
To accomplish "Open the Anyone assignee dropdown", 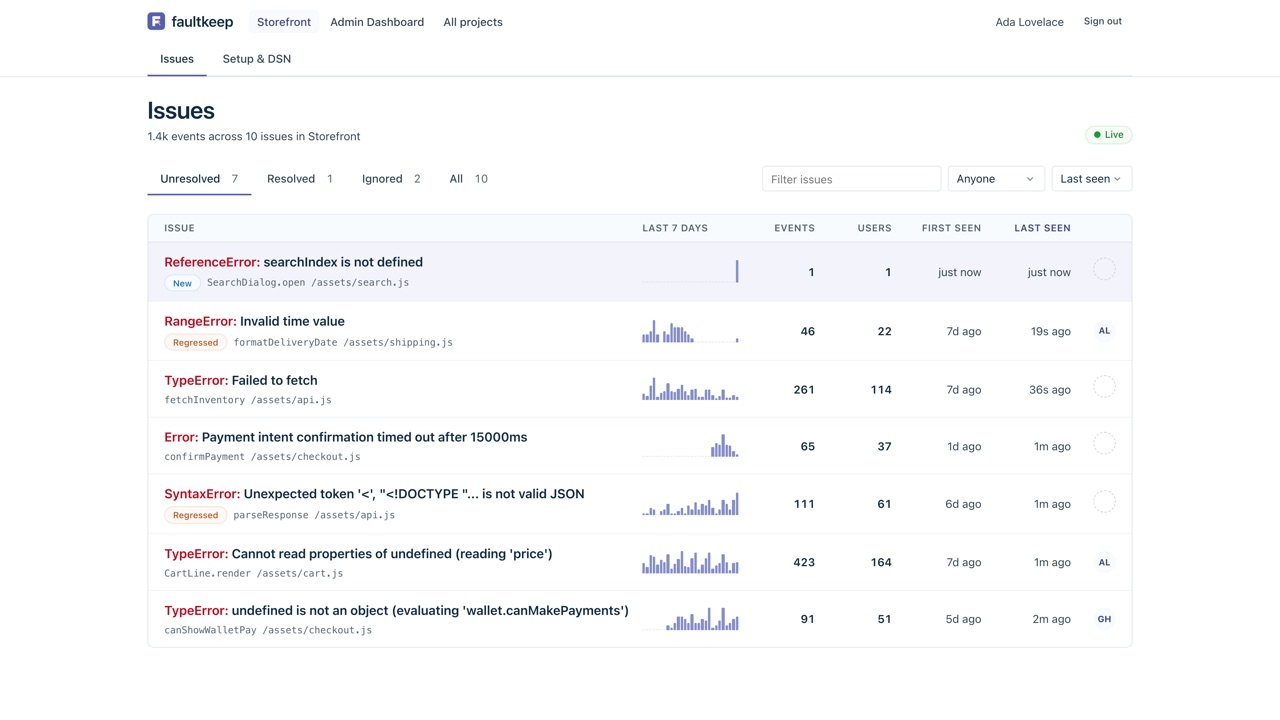I will point(996,179).
